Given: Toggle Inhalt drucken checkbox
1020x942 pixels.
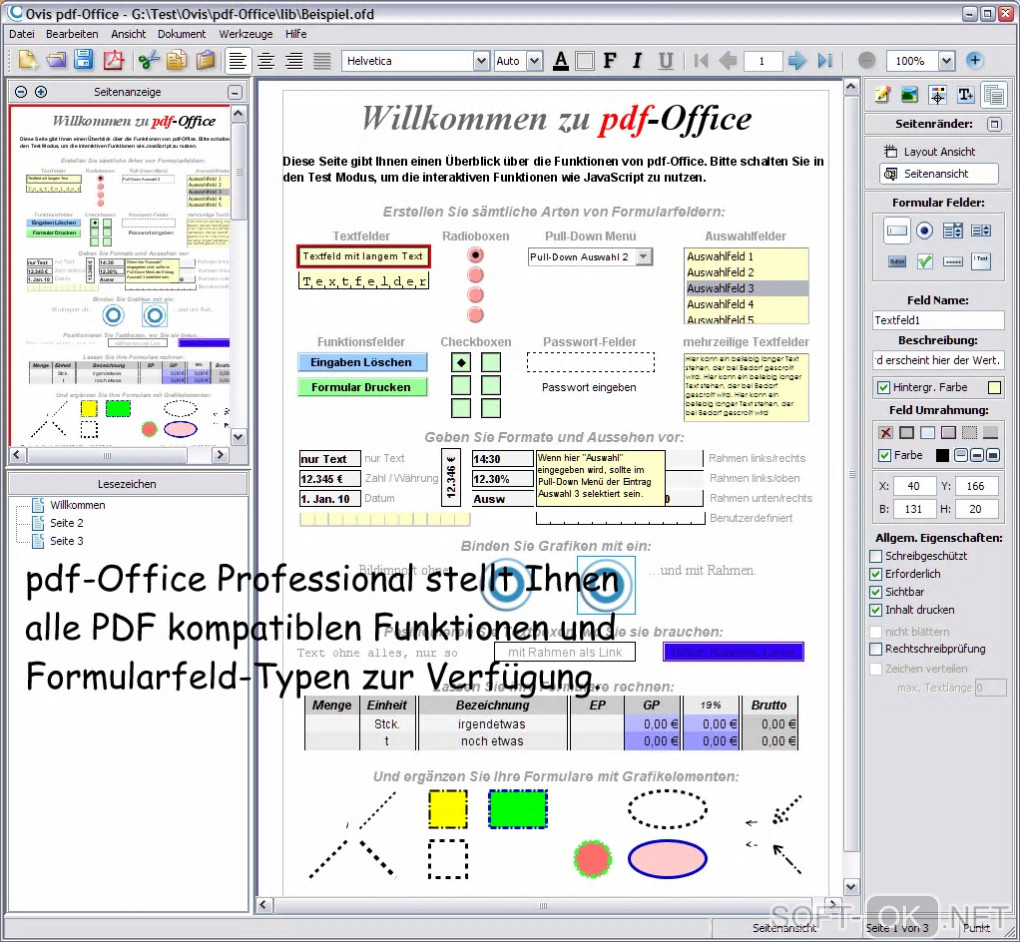Looking at the screenshot, I should pos(876,610).
